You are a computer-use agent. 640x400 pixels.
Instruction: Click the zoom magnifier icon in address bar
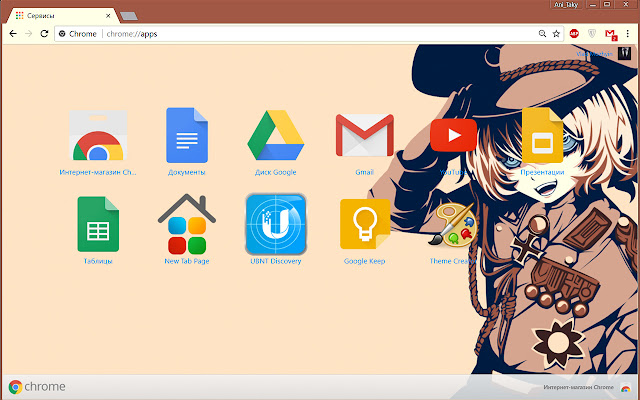click(542, 34)
